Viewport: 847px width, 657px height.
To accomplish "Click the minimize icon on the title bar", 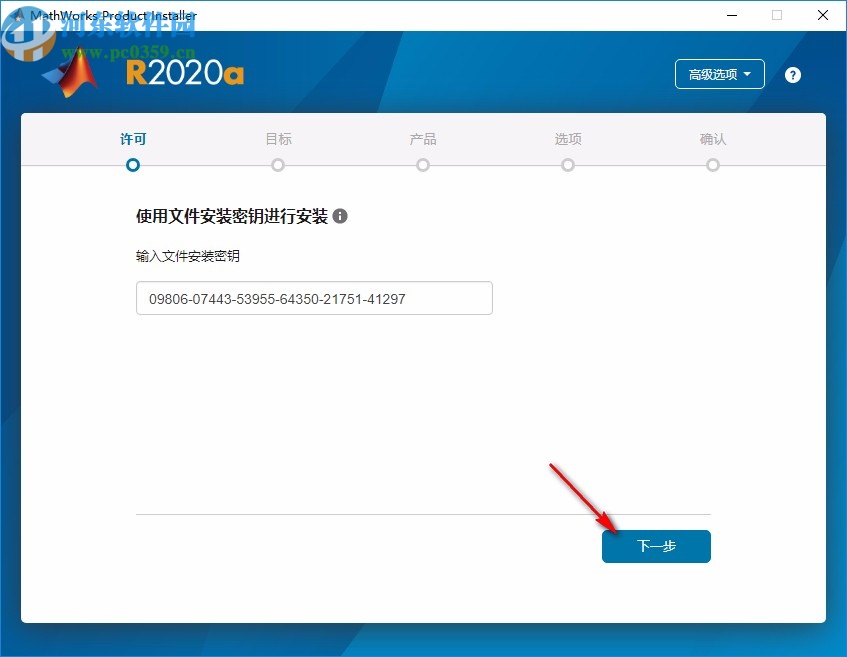I will pos(731,15).
